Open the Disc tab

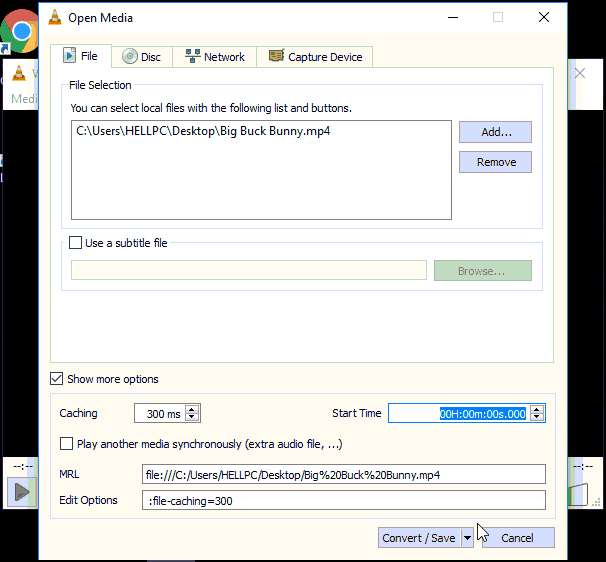click(x=142, y=57)
